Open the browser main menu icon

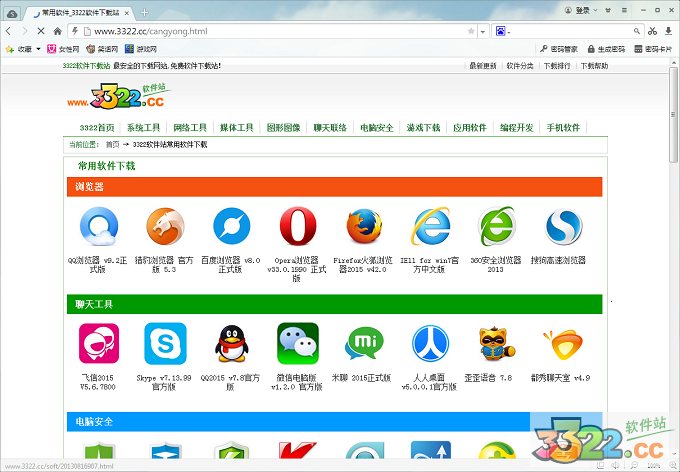point(624,10)
